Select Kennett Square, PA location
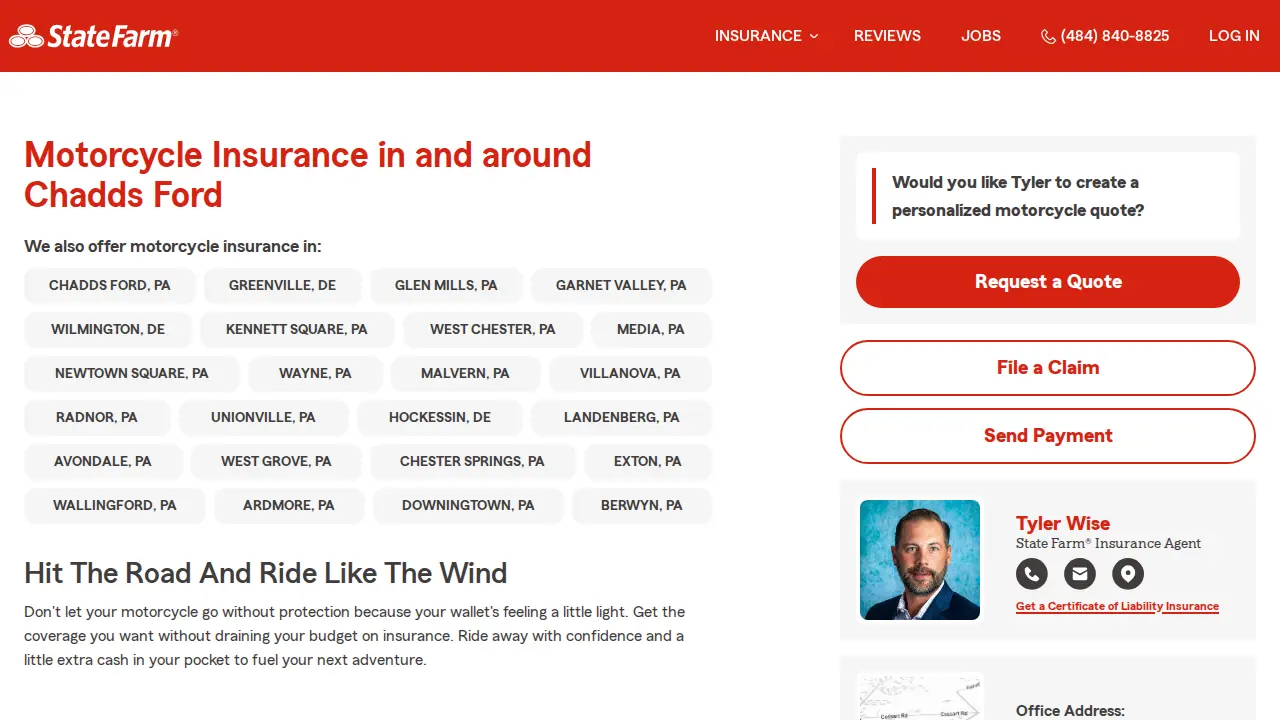Image resolution: width=1280 pixels, height=720 pixels. tap(297, 329)
